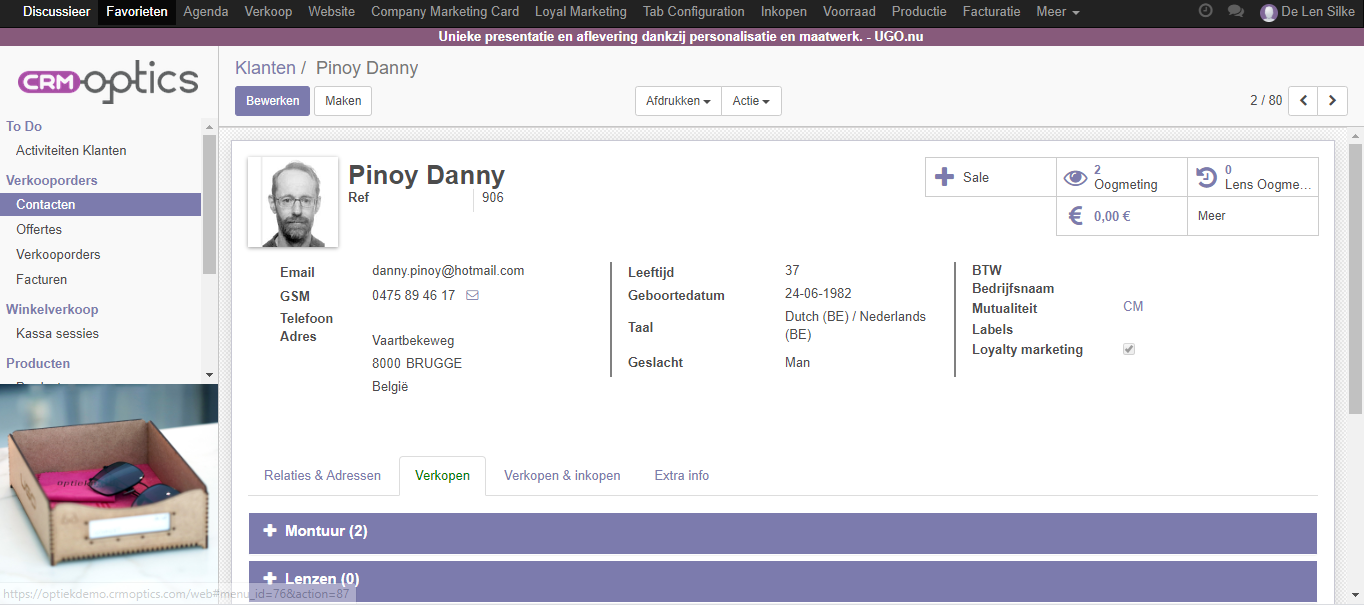Viewport: 1364px width, 608px height.
Task: Open the Afdrukken dropdown
Action: point(678,101)
